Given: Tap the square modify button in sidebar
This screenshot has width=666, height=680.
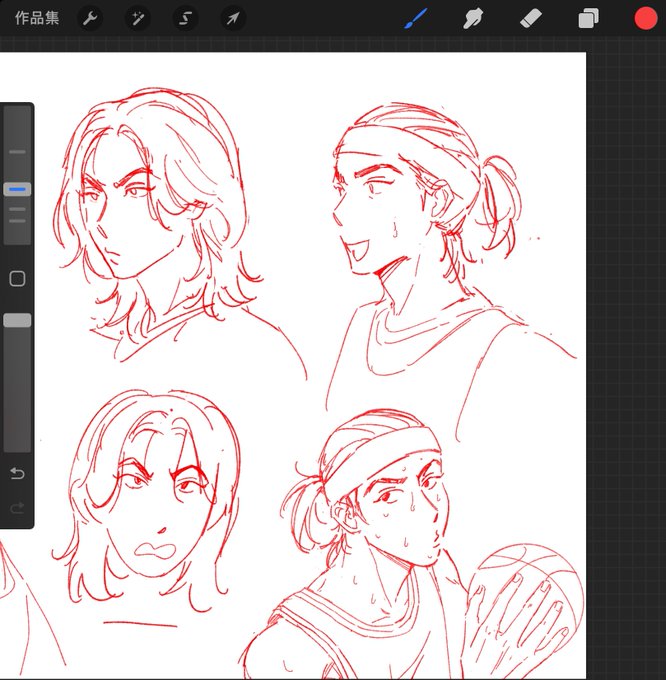Looking at the screenshot, I should 17,279.
